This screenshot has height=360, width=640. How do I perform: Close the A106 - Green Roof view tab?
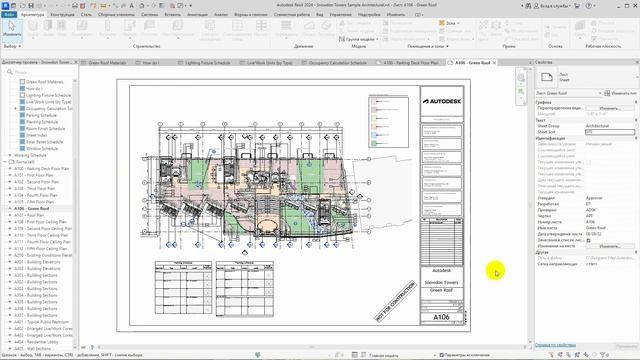coord(494,63)
